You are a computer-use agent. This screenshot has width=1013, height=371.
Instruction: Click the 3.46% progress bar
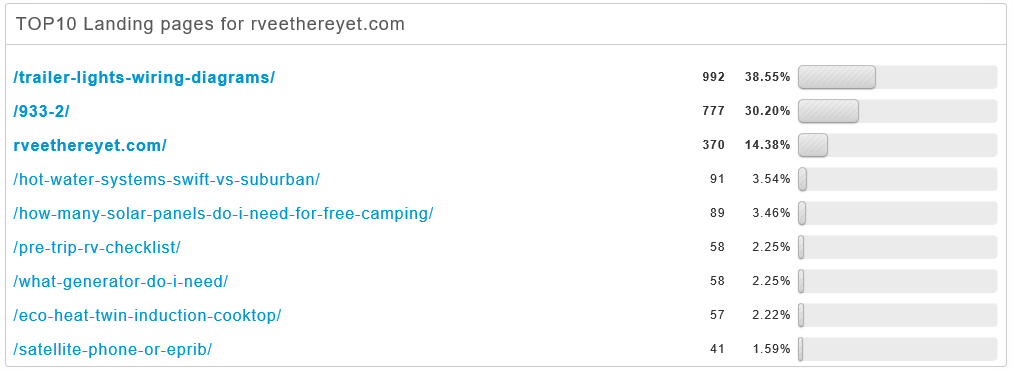click(898, 213)
